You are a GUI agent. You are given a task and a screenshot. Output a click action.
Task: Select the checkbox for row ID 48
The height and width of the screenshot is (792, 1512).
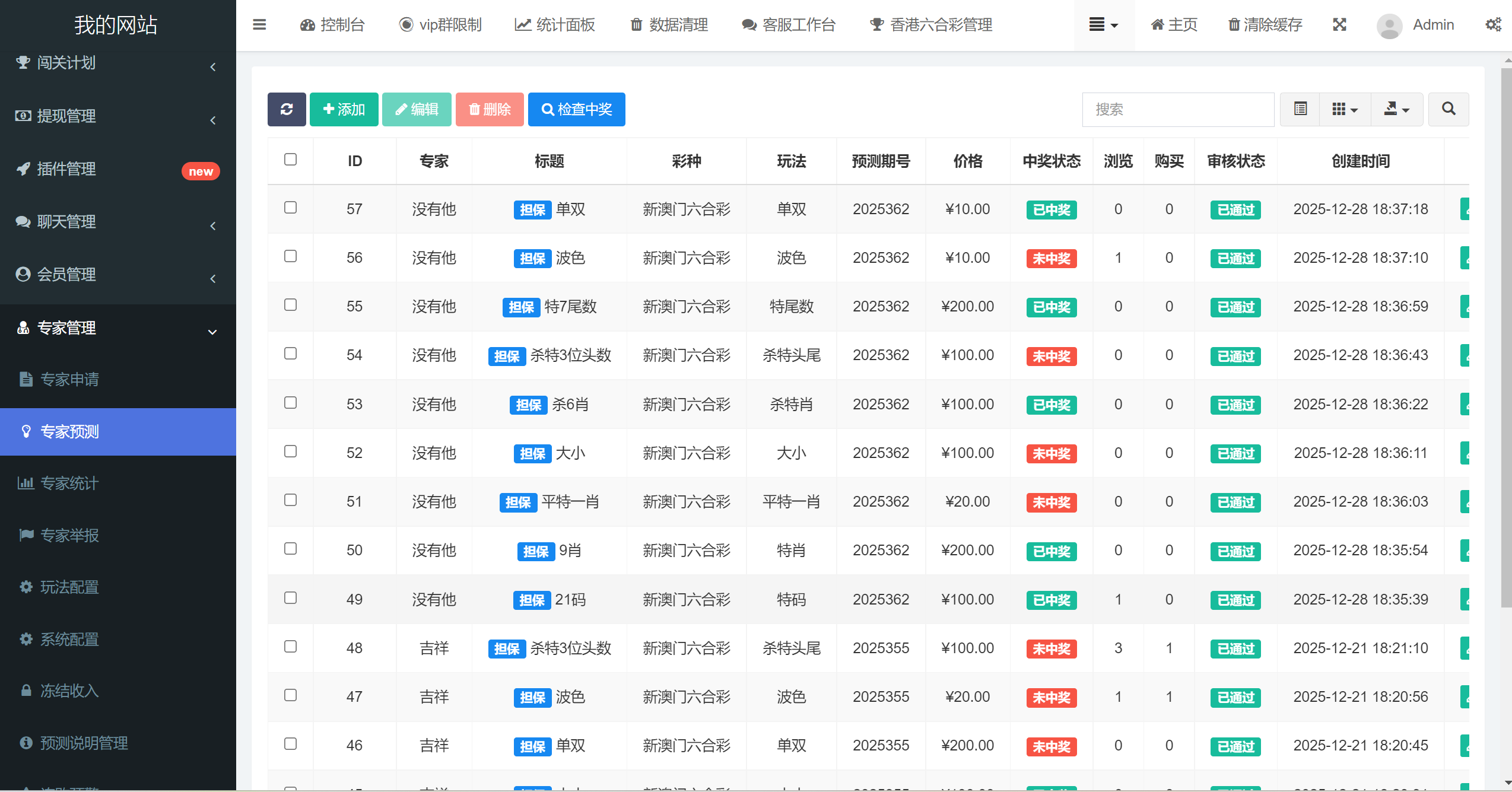click(290, 647)
